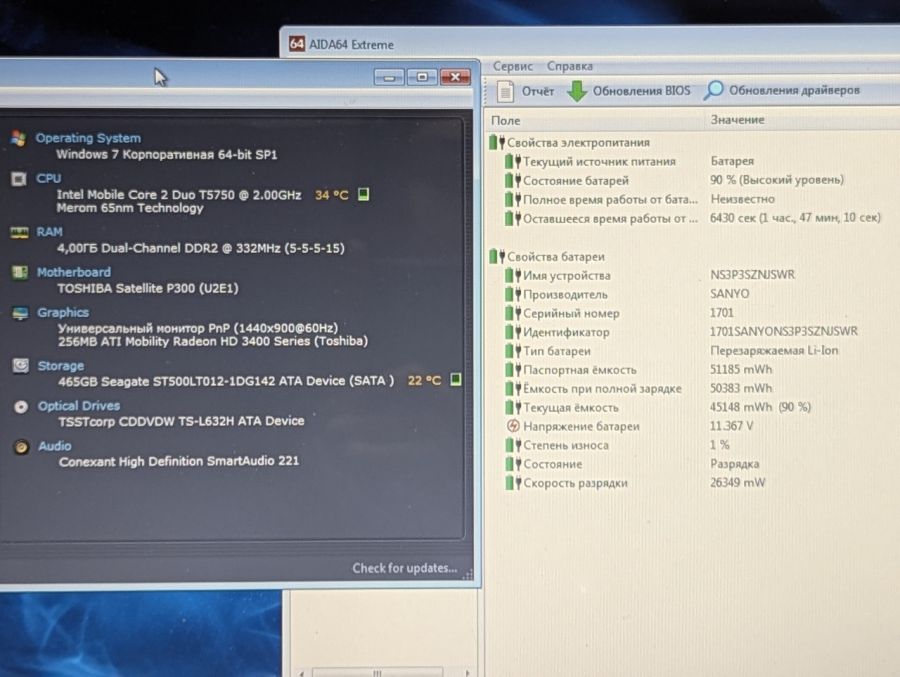Click the Отчёт report icon

point(505,91)
